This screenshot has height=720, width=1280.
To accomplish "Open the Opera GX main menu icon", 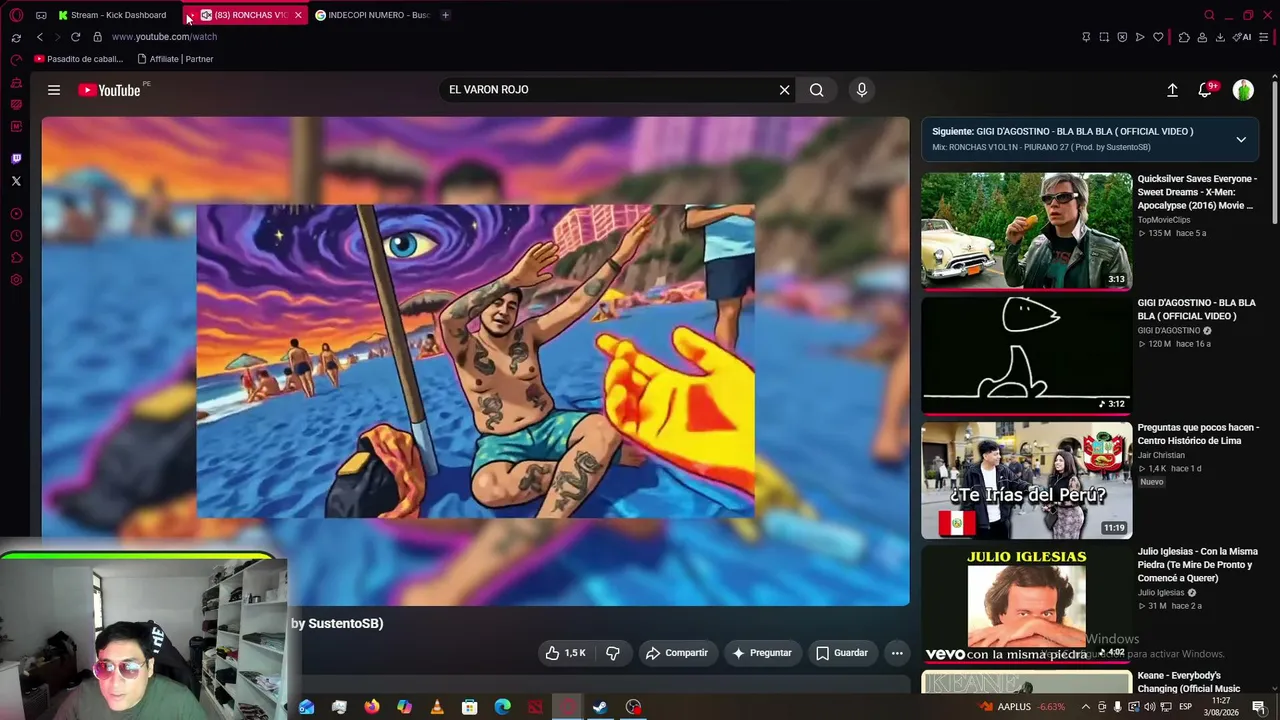I will (16, 15).
